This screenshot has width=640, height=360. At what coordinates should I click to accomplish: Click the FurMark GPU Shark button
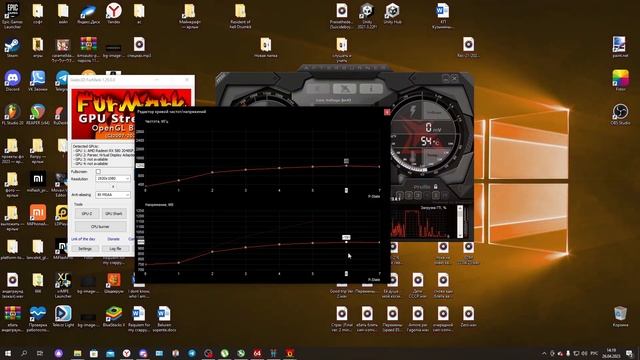tap(113, 213)
